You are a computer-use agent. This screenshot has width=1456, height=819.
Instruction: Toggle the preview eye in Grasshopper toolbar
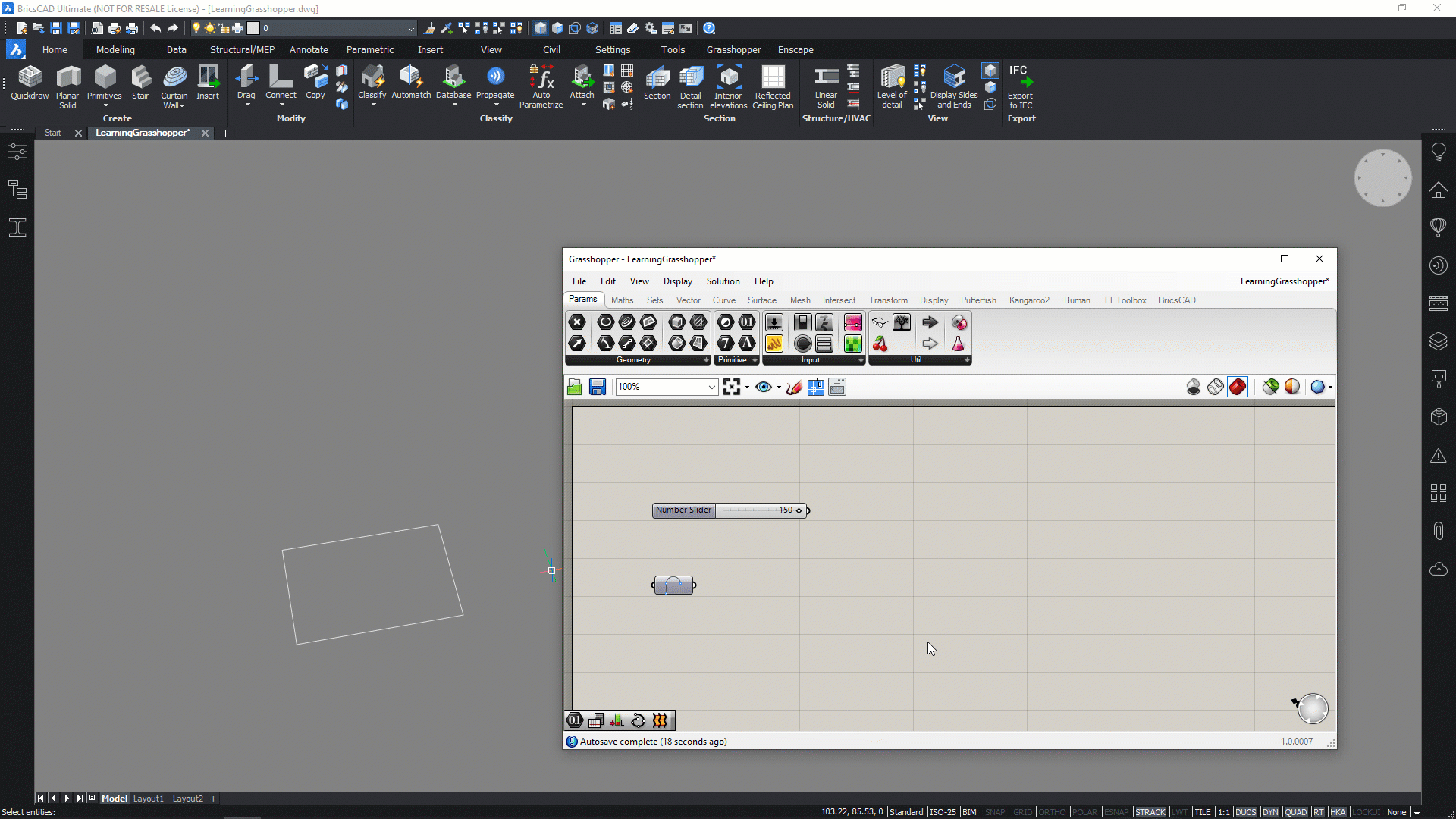[763, 387]
